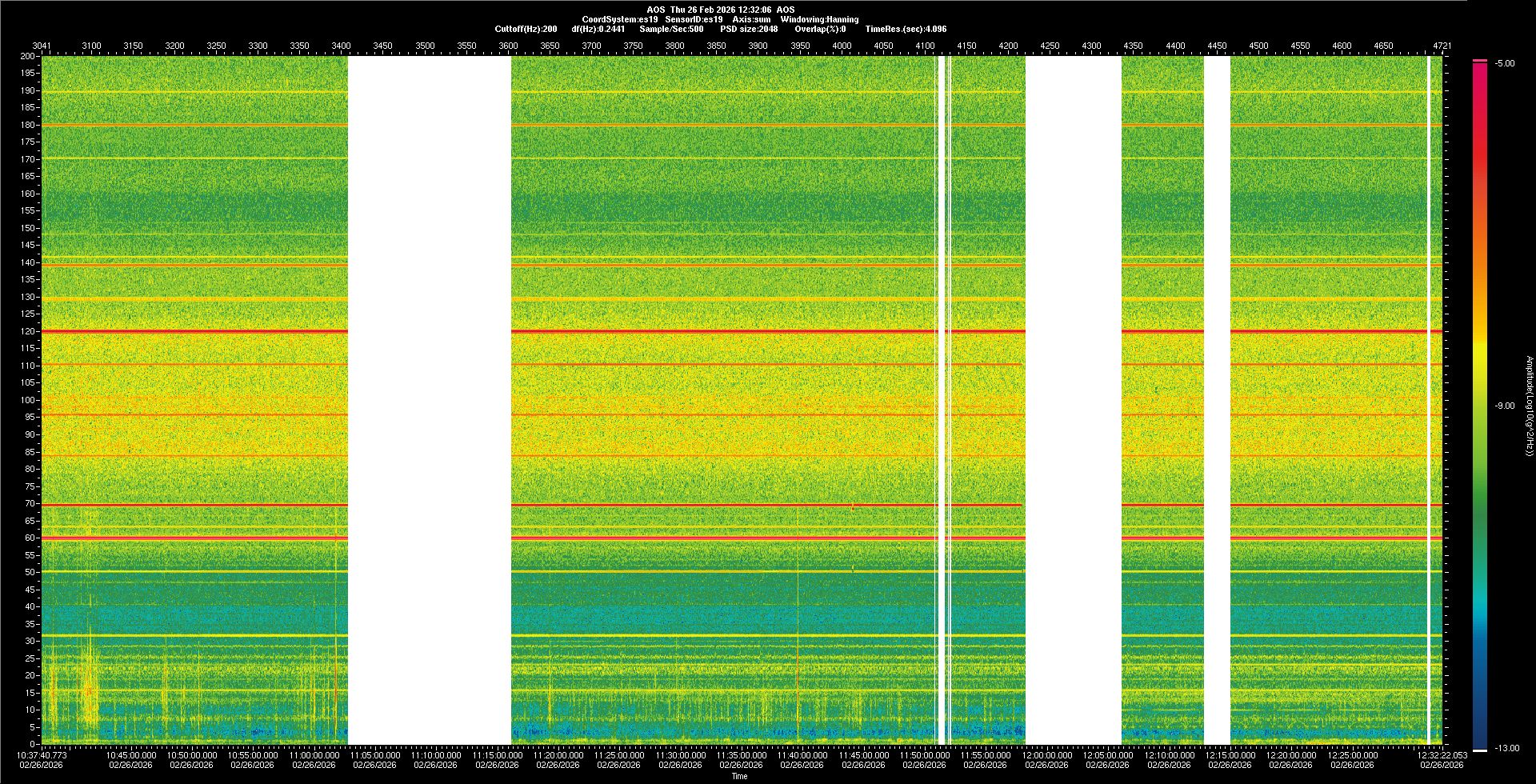Click the Cutoff(Hz):200 header parameter
The height and width of the screenshot is (784, 1536).
[x=526, y=29]
